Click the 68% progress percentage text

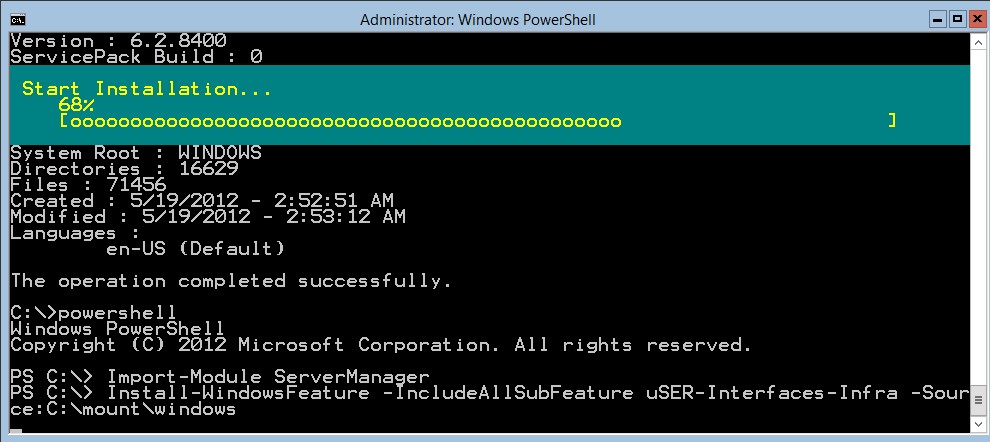pos(76,105)
